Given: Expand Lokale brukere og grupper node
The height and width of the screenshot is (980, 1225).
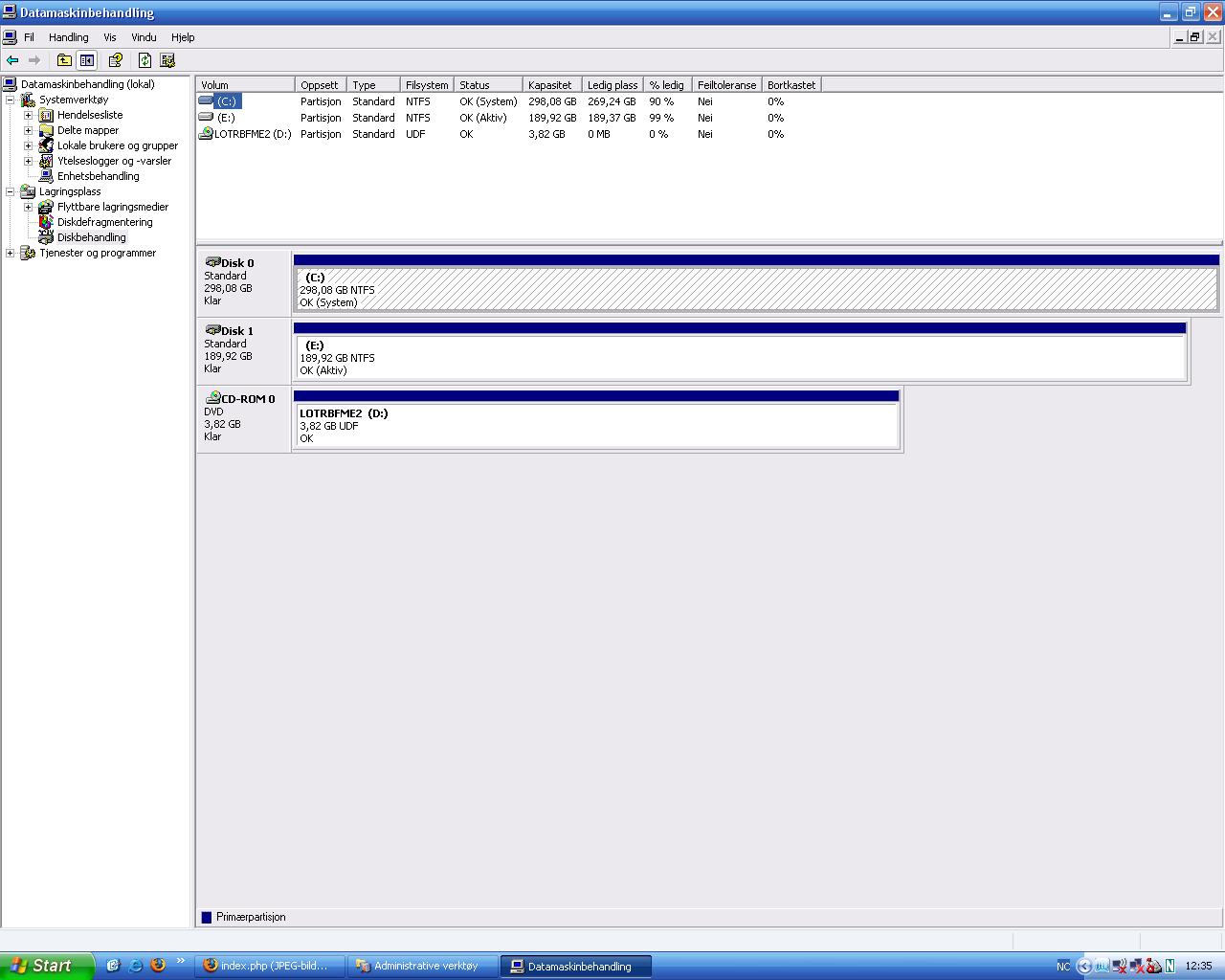Looking at the screenshot, I should tap(29, 145).
